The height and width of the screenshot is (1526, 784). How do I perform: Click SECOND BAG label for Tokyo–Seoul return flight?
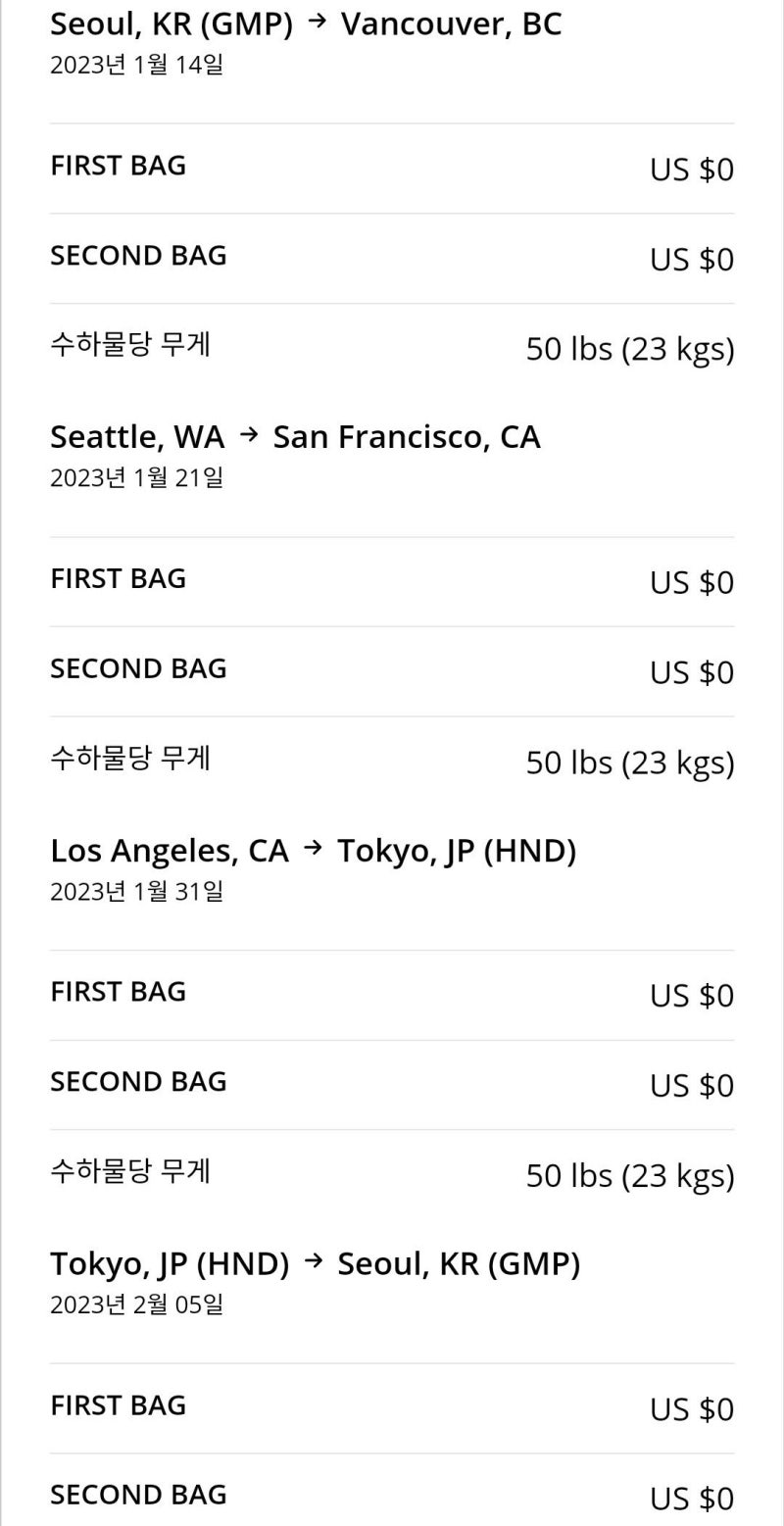click(x=138, y=1495)
